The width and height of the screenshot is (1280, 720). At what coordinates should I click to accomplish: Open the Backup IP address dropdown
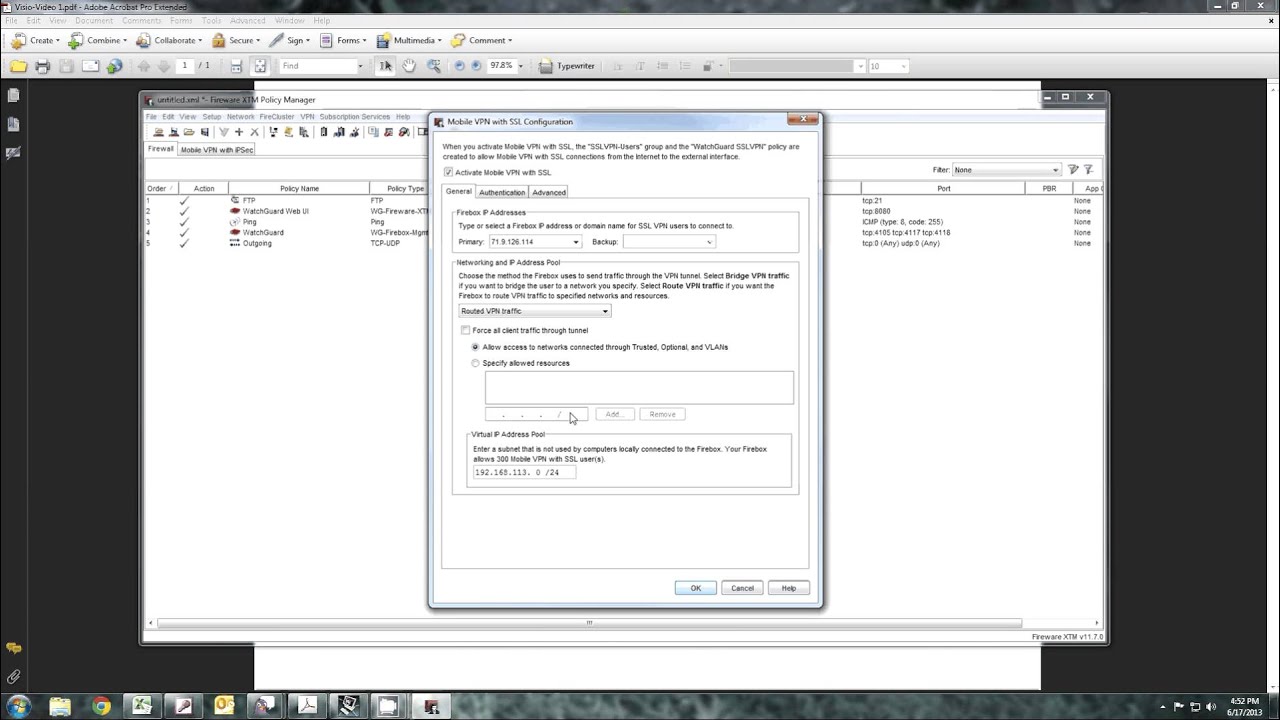coord(709,242)
